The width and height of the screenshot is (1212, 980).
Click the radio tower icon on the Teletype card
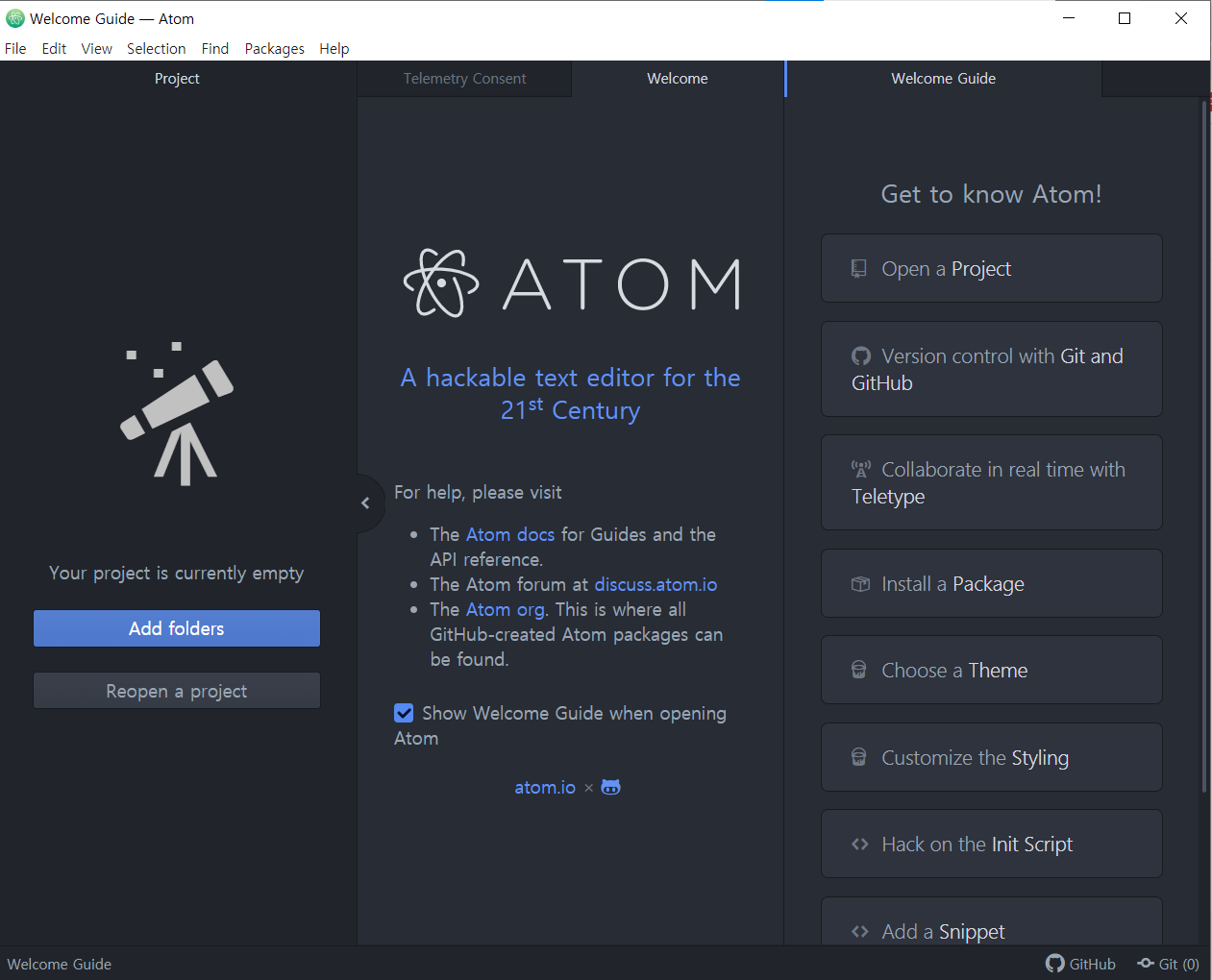click(860, 470)
